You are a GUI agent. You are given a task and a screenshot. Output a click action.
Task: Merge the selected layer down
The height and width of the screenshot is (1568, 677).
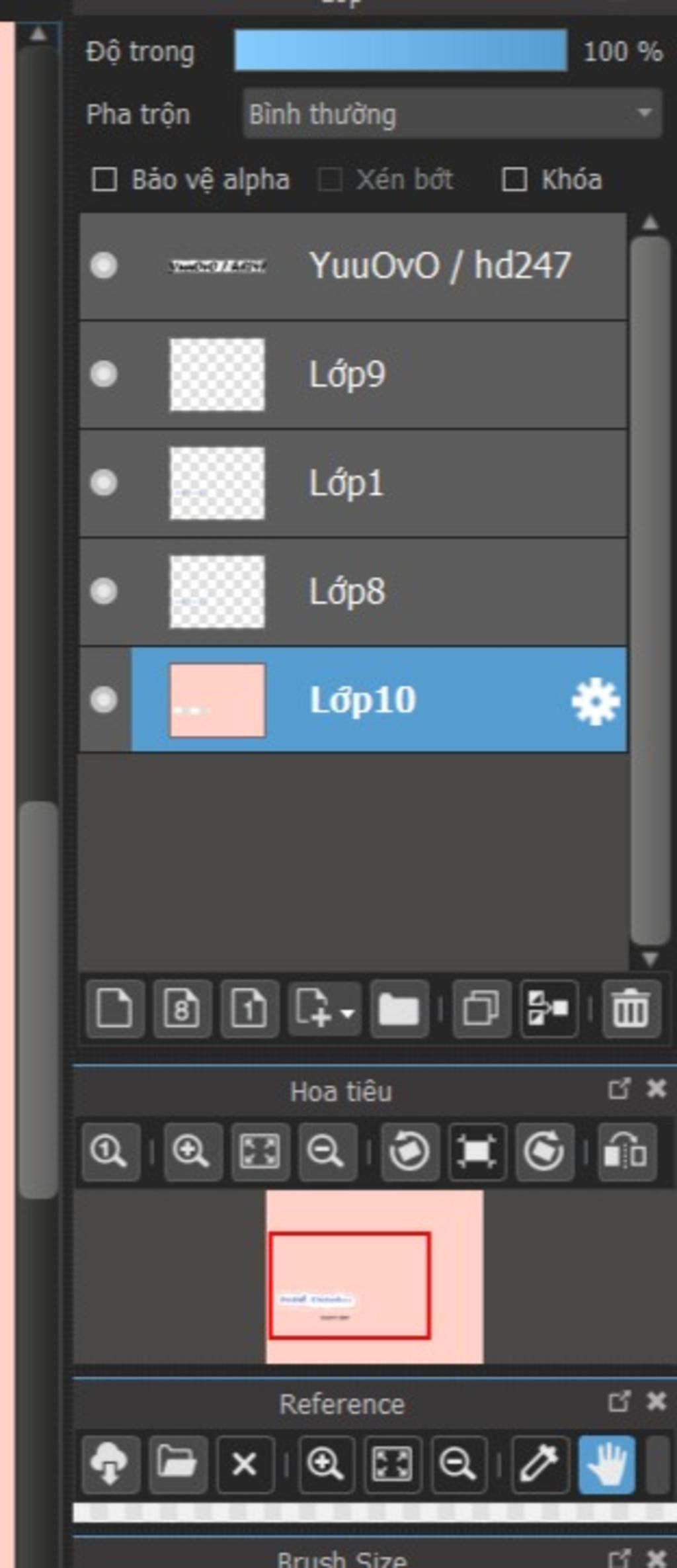click(549, 1009)
